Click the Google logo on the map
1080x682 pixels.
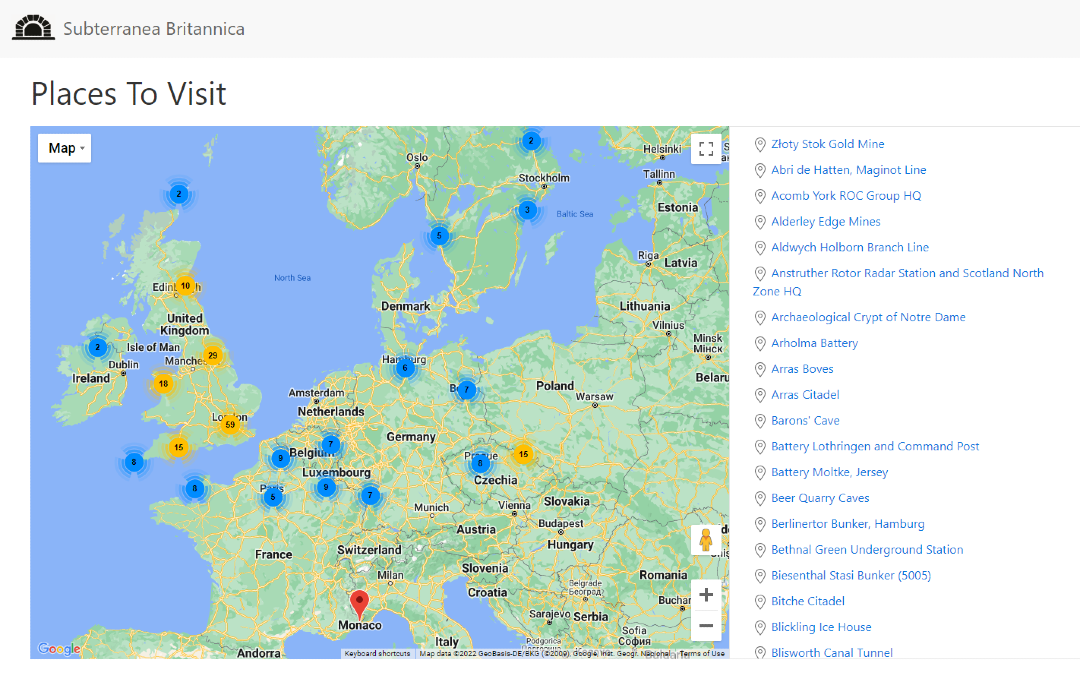tap(58, 649)
